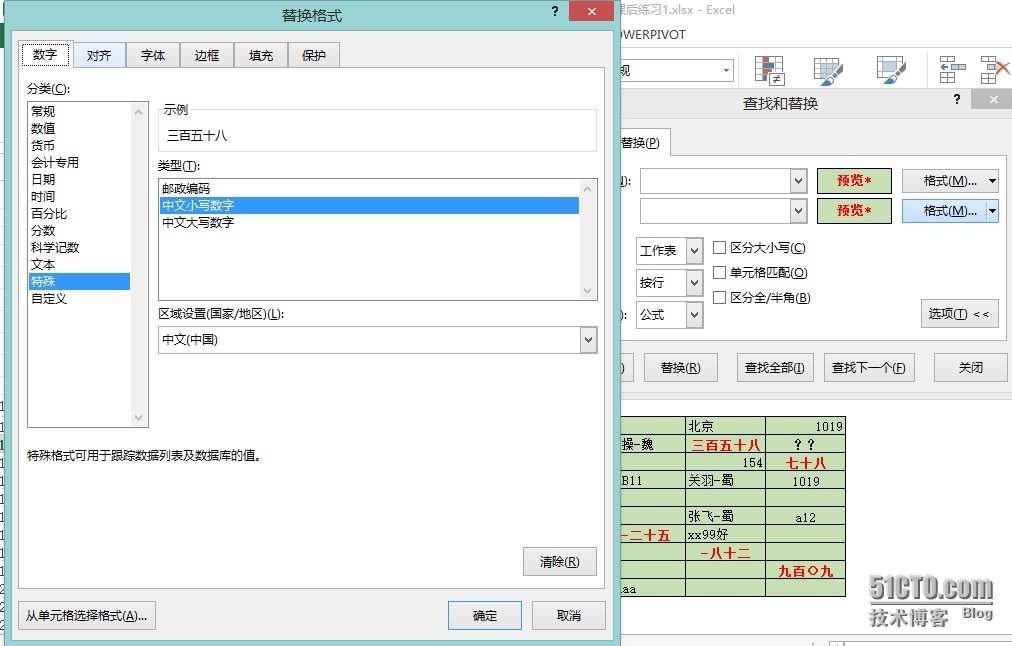Switch to the 对齐 tab
1012x646 pixels.
coord(99,56)
